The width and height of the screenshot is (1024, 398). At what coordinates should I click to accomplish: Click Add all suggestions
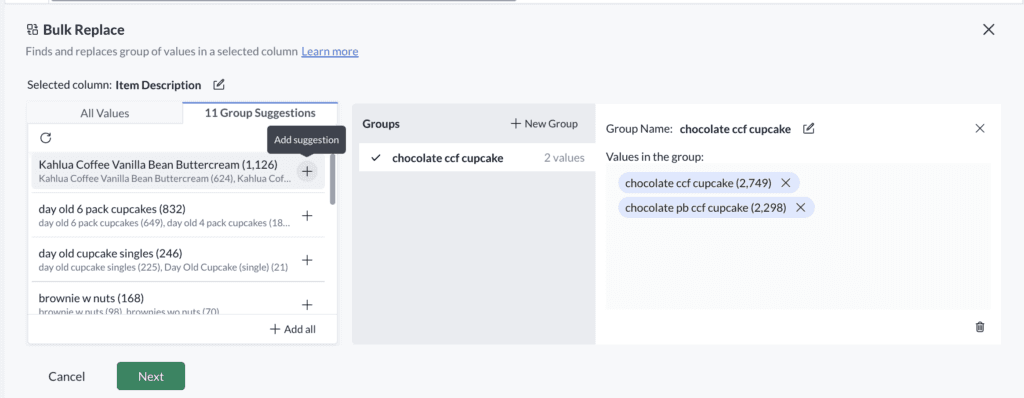pyautogui.click(x=293, y=329)
